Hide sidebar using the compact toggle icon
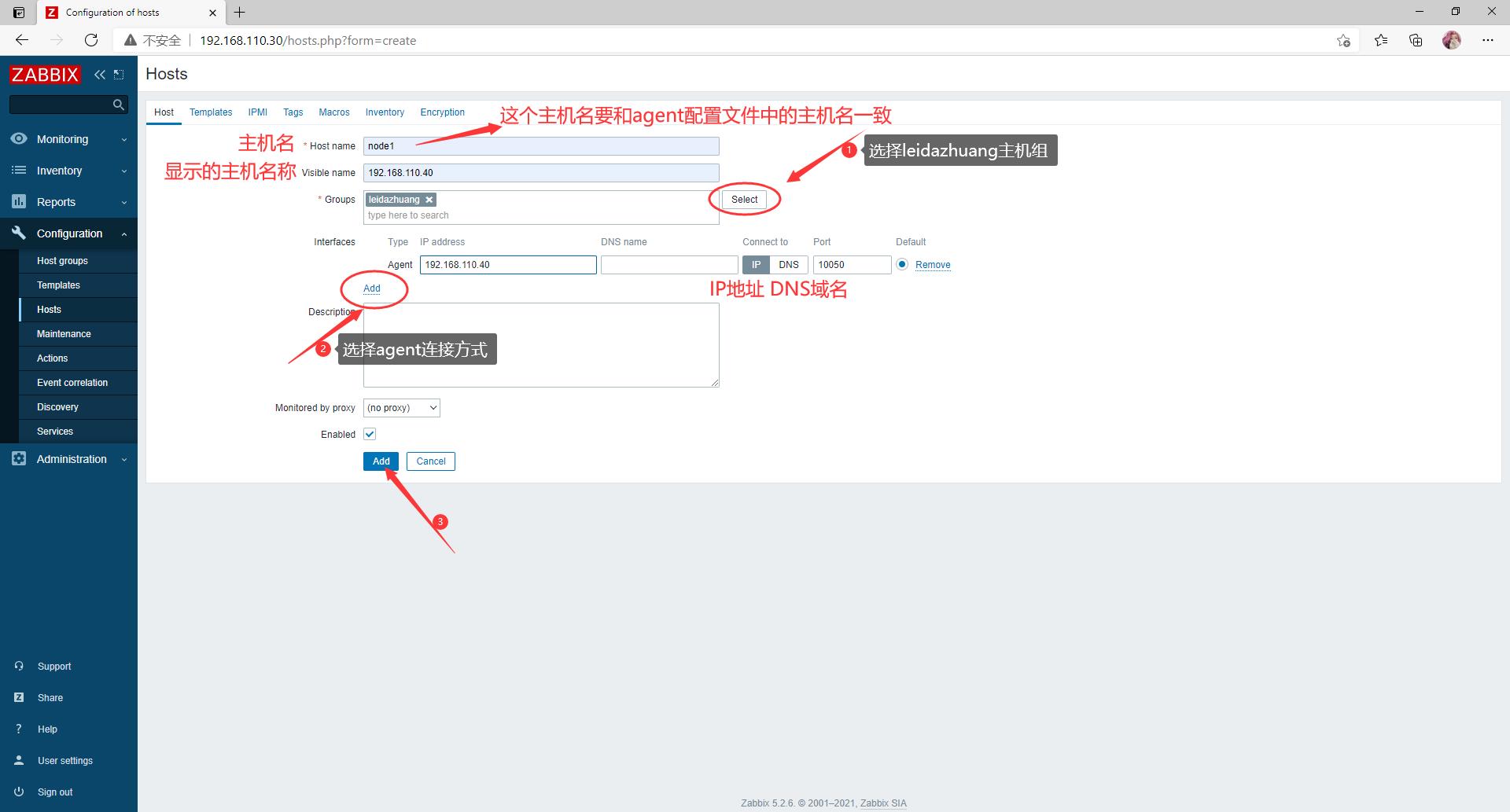Image resolution: width=1510 pixels, height=812 pixels. pyautogui.click(x=119, y=75)
